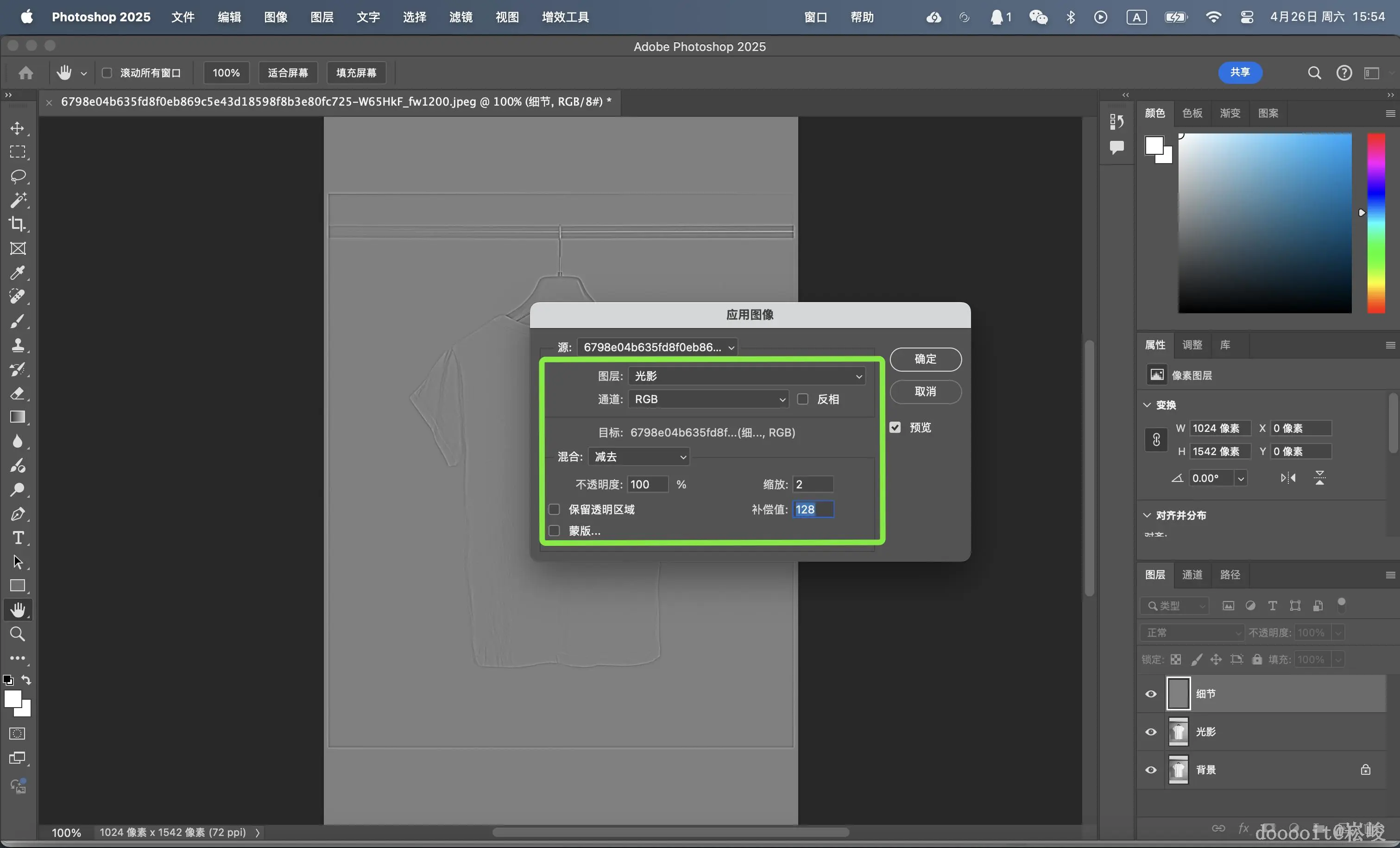
Task: Hide the 光影 layer visibility eye
Action: (1151, 732)
